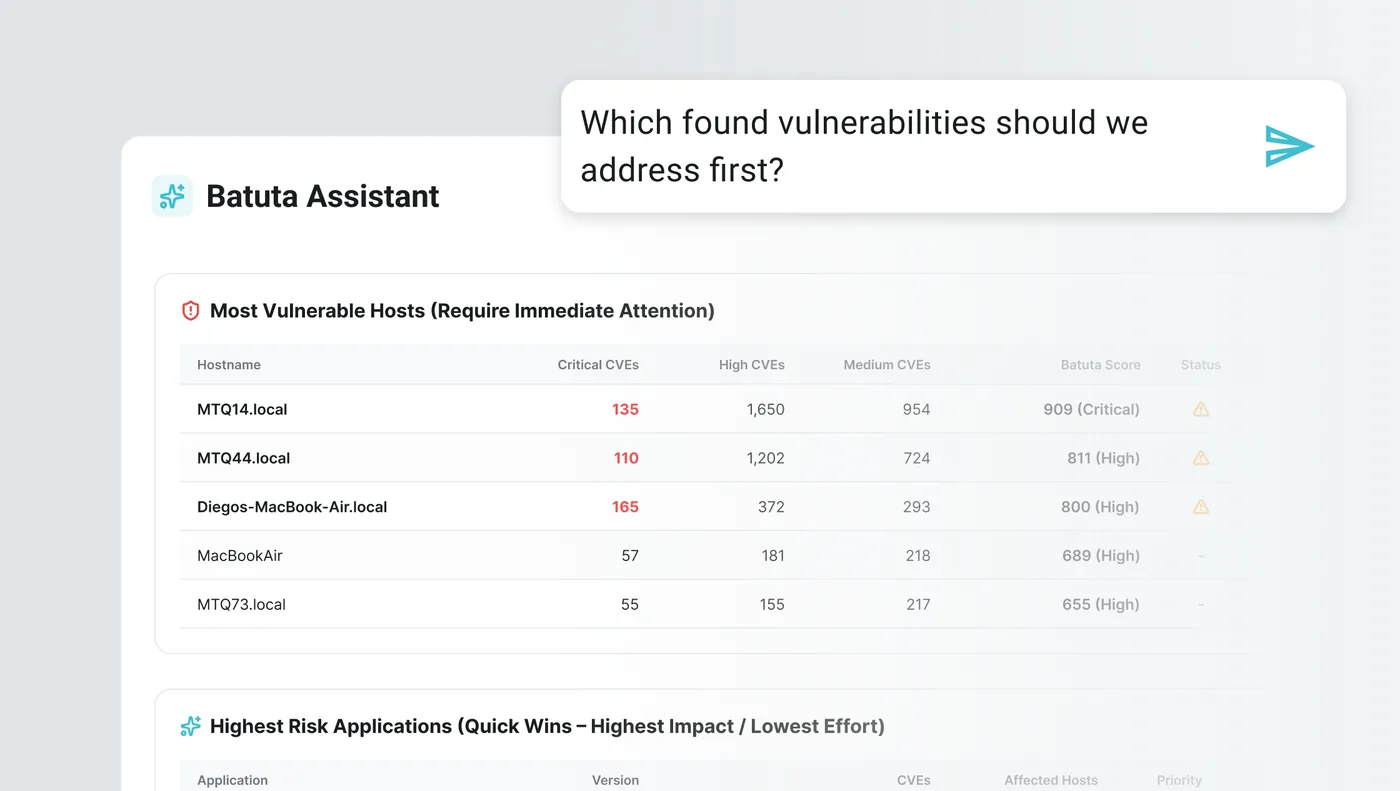Image resolution: width=1400 pixels, height=791 pixels.
Task: Click the Hostname column header
Action: point(229,365)
